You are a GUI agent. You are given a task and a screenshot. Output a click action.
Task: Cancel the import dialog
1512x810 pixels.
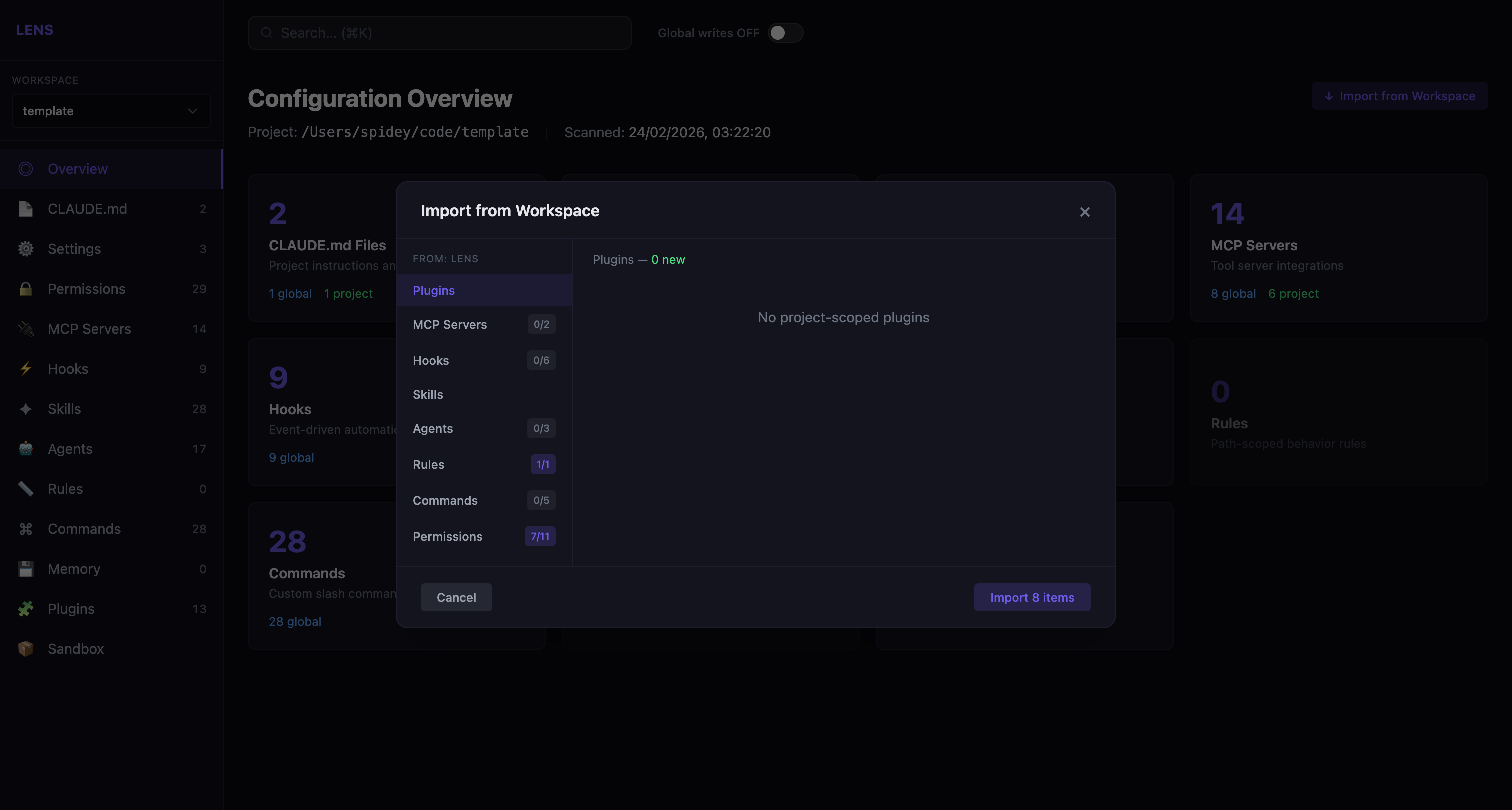coord(456,597)
